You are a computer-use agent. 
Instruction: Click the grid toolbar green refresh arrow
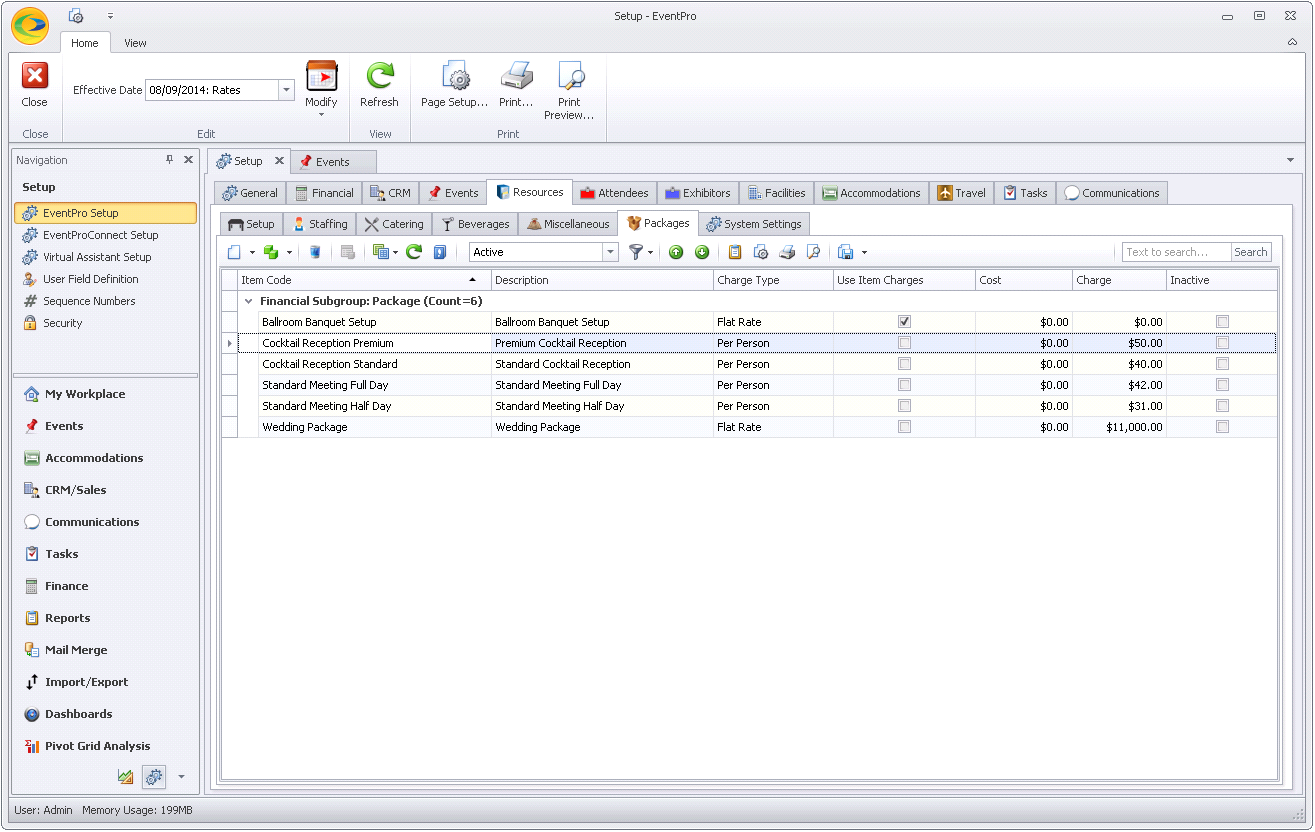pos(413,252)
